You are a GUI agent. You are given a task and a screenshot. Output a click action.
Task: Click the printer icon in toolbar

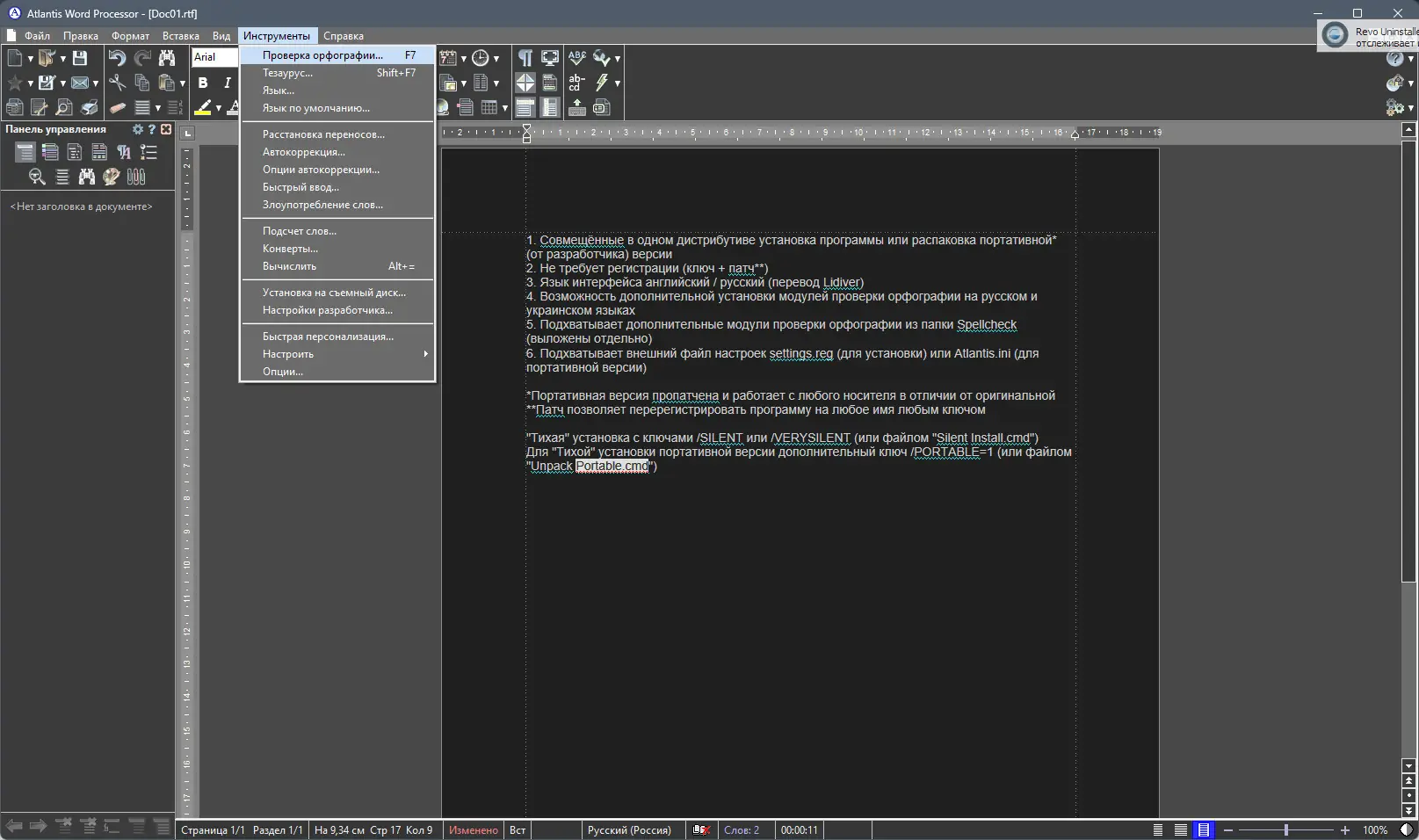click(90, 107)
